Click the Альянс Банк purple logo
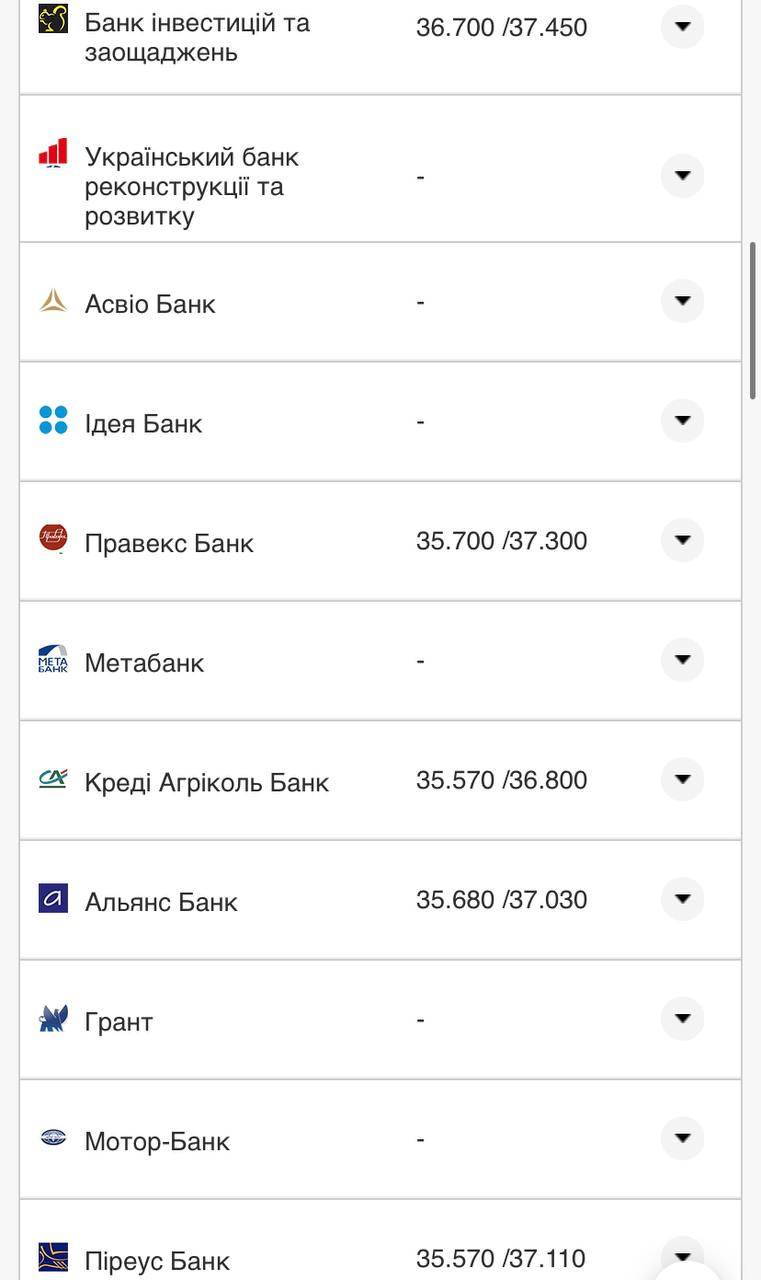 (53, 898)
